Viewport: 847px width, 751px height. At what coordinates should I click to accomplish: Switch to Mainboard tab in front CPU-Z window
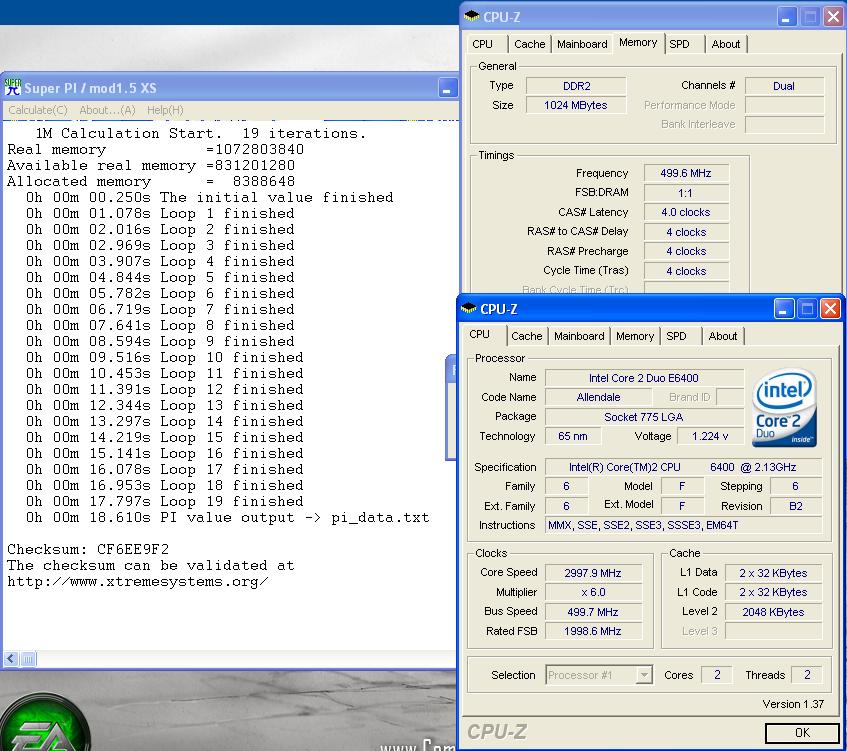579,336
